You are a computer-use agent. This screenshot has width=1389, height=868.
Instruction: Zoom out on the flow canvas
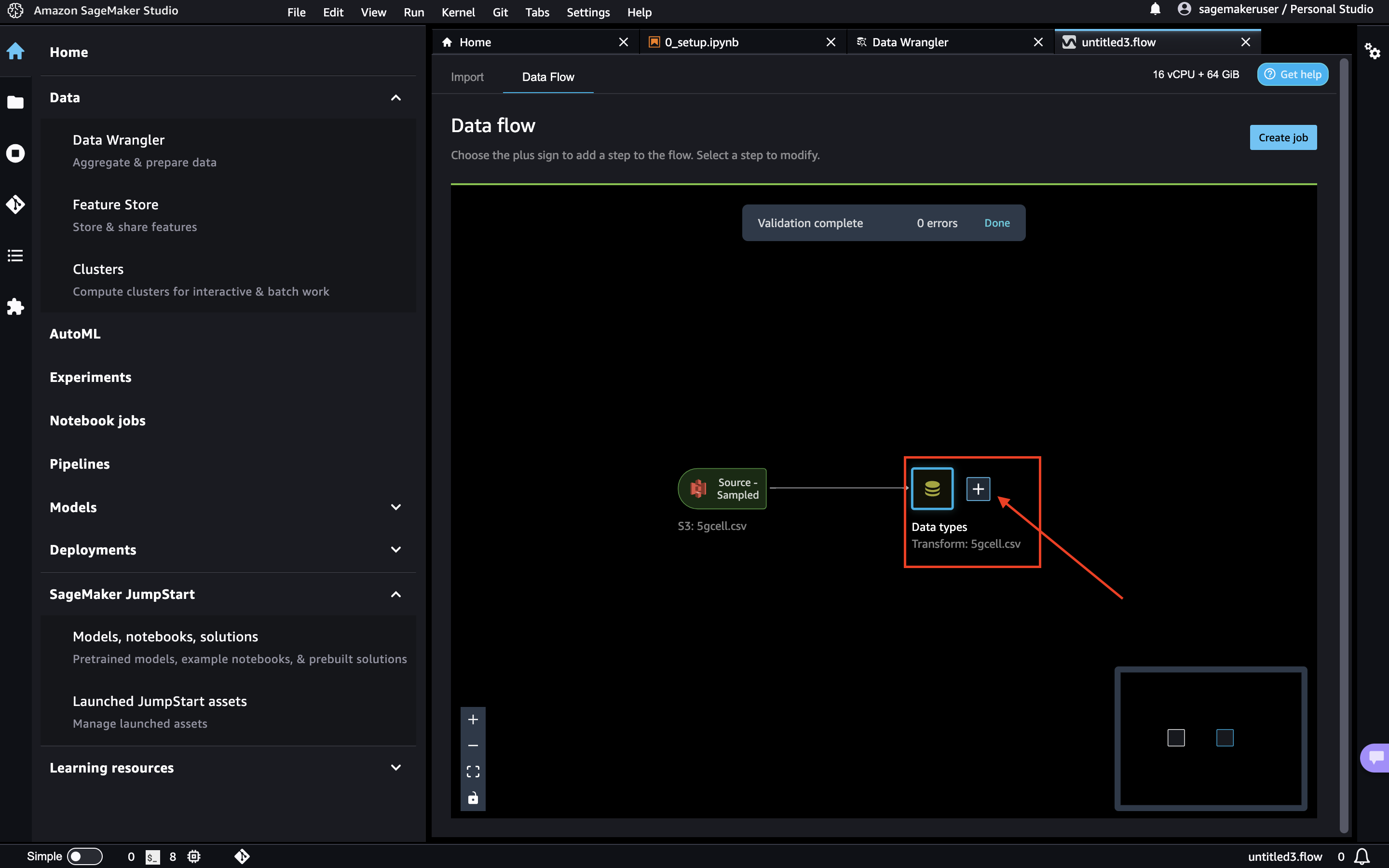(x=473, y=745)
